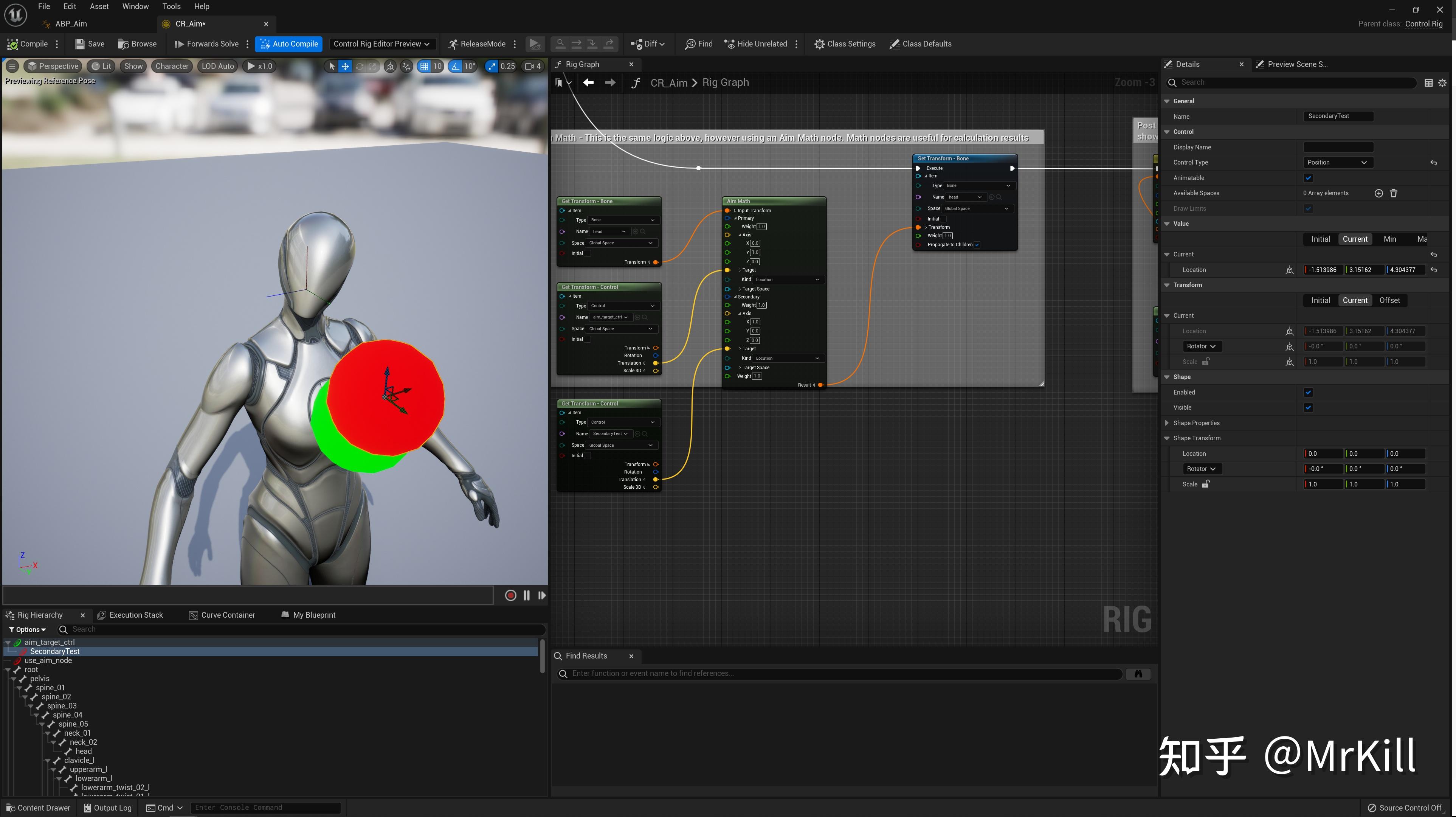Screen dimensions: 1456x817
Task: Open Control Rig Editor Preview dropdown
Action: coord(381,44)
